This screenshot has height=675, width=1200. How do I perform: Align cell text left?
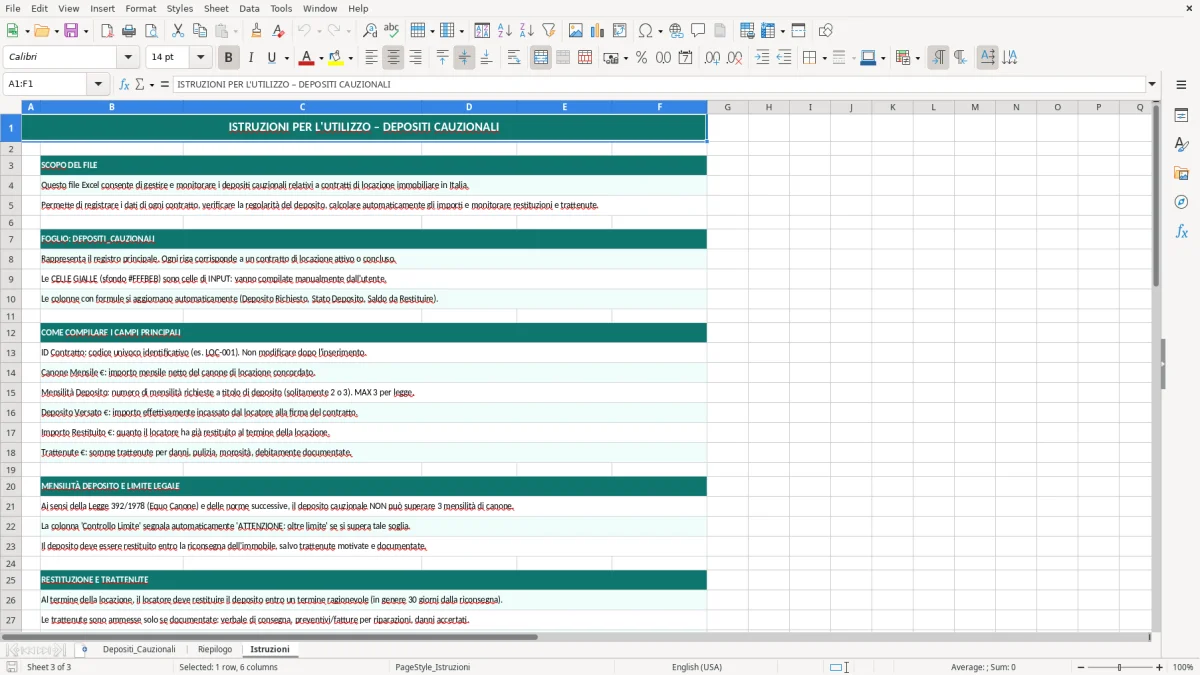(x=371, y=58)
